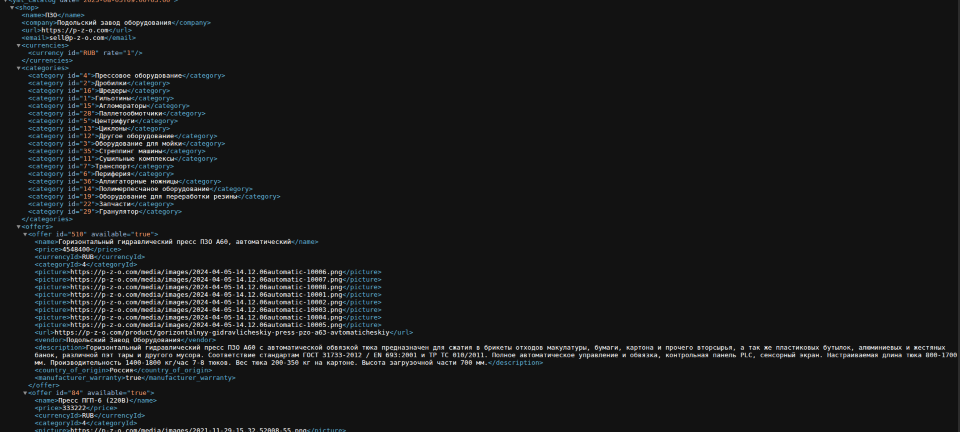This screenshot has height=432, width=960.
Task: Collapse offer id 510 node
Action: pyautogui.click(x=26, y=233)
